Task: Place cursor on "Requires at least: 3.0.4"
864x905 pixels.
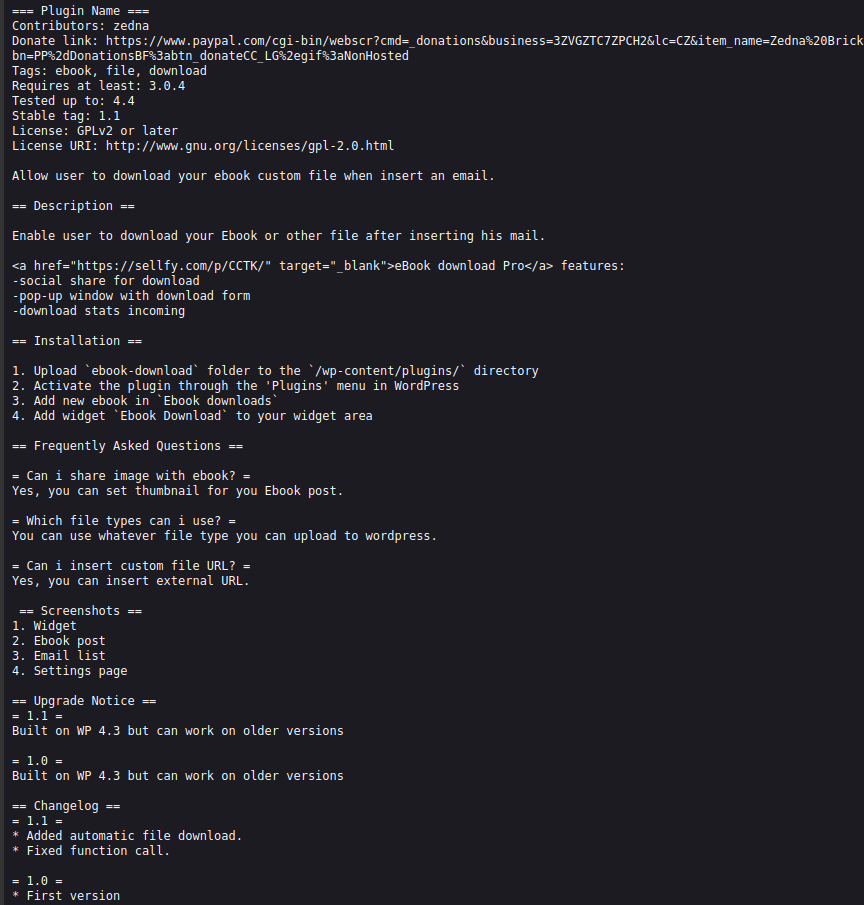Action: click(99, 86)
